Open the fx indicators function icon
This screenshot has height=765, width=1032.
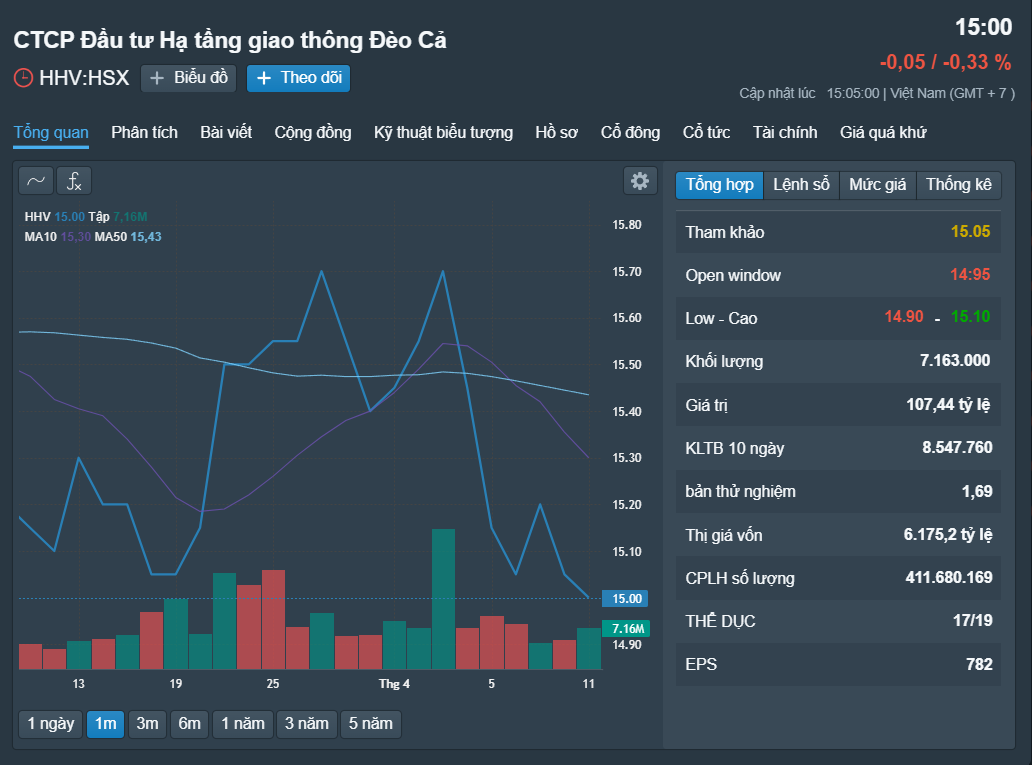(x=74, y=180)
